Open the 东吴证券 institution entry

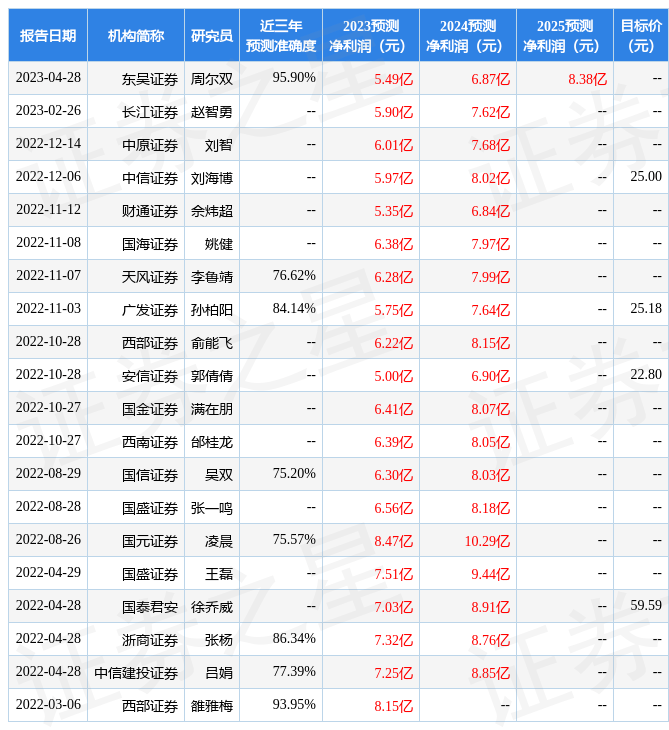[x=150, y=78]
